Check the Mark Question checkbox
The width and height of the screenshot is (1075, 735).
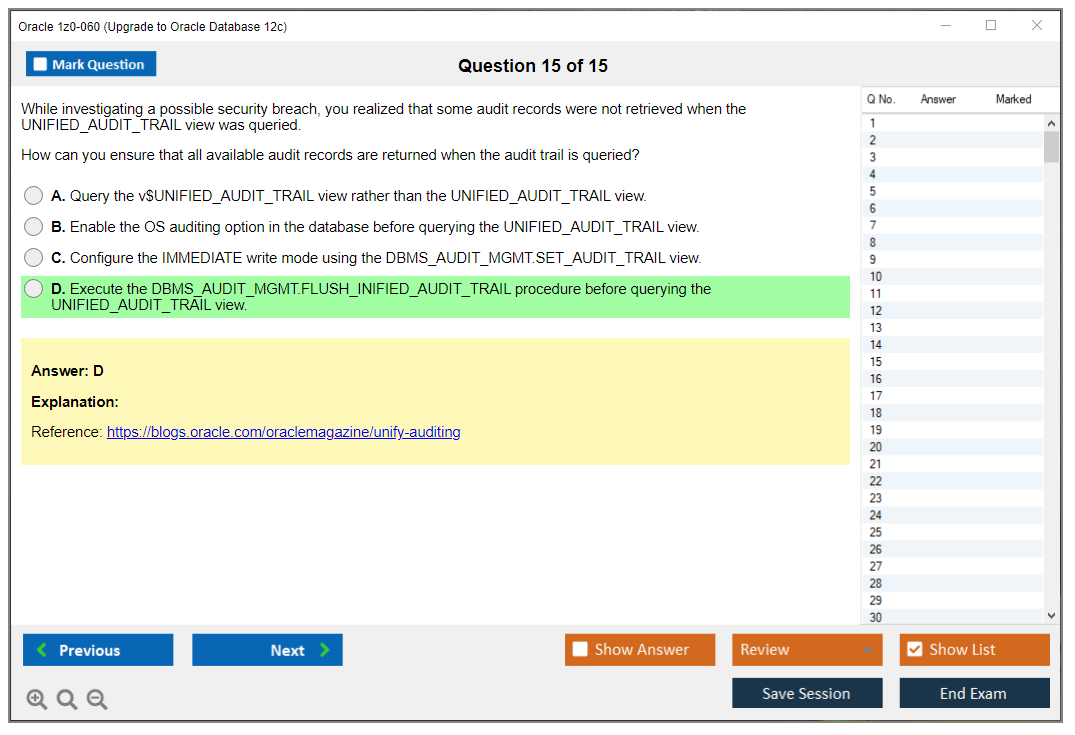39,63
